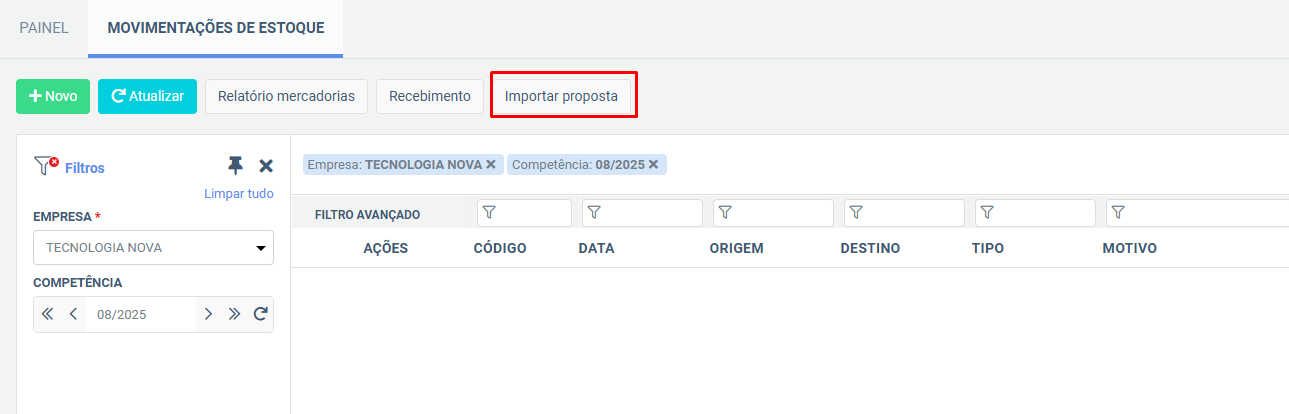
Task: Refresh list with Atualizar button
Action: 147,96
